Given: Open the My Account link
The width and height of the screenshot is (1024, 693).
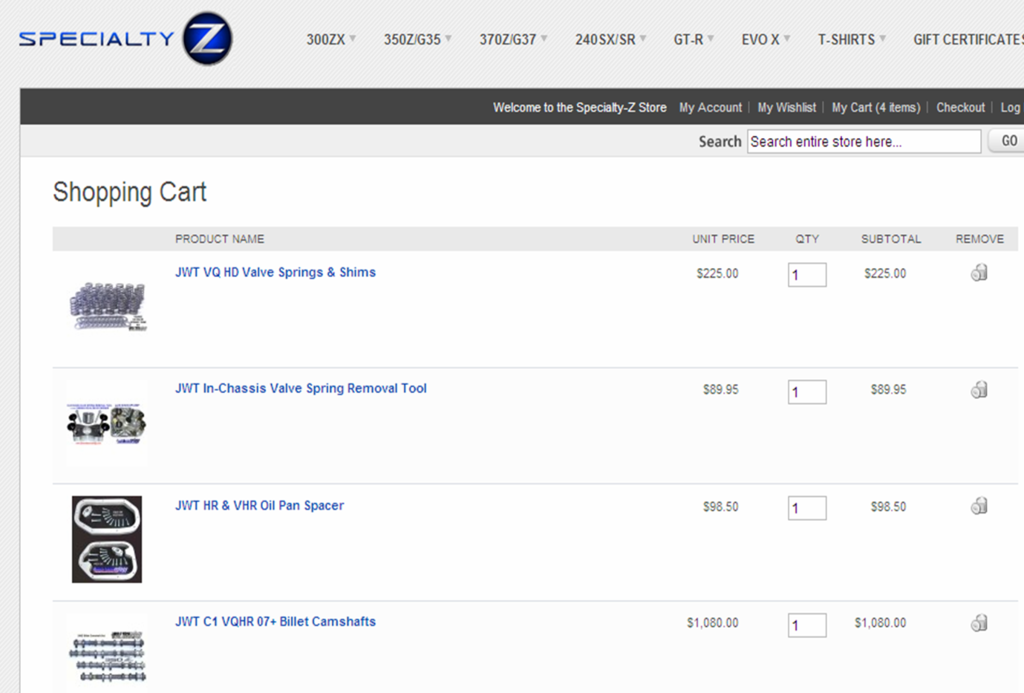Looking at the screenshot, I should 711,107.
